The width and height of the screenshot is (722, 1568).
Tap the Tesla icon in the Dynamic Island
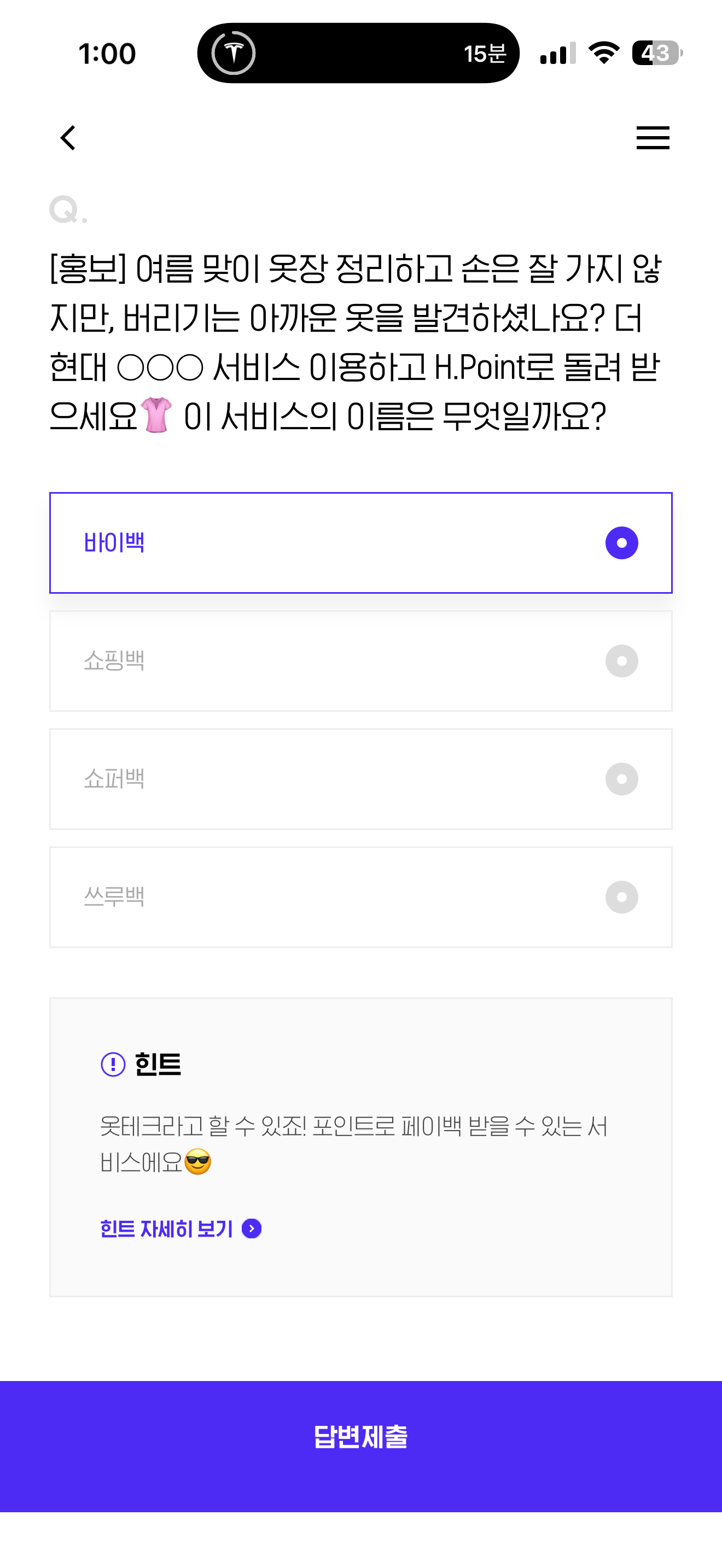tap(234, 53)
